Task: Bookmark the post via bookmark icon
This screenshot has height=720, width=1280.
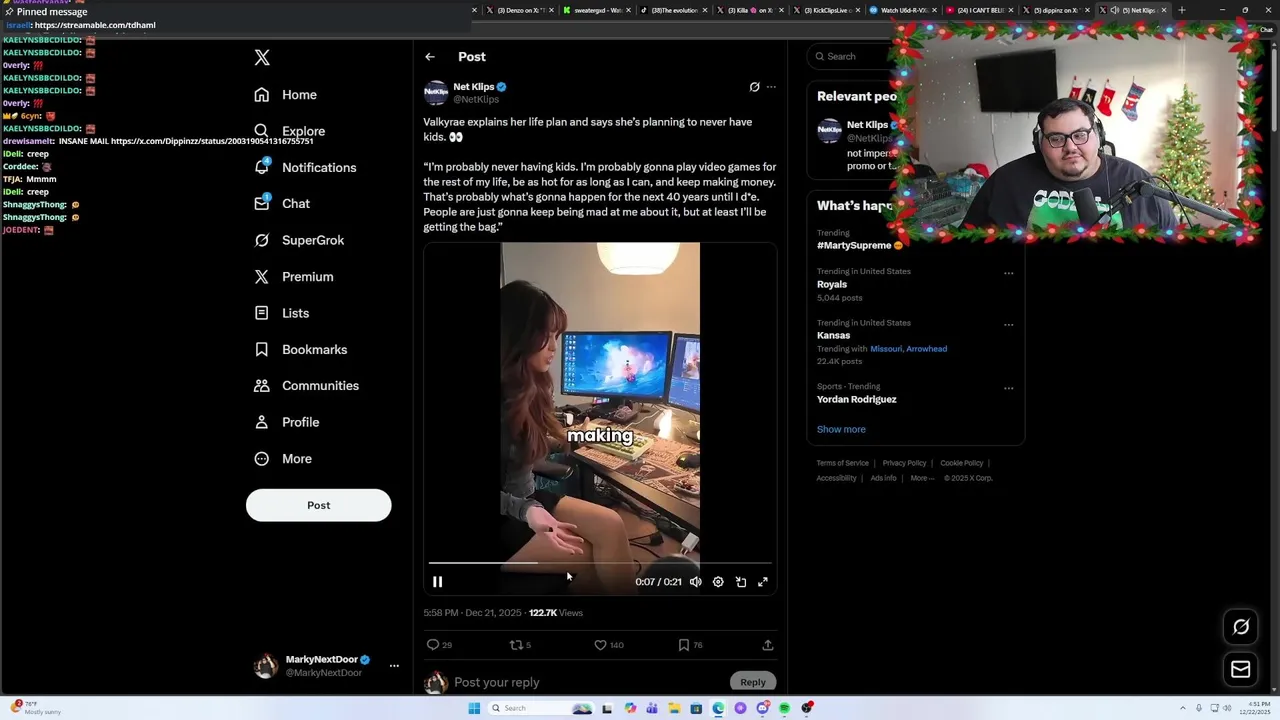Action: click(684, 645)
